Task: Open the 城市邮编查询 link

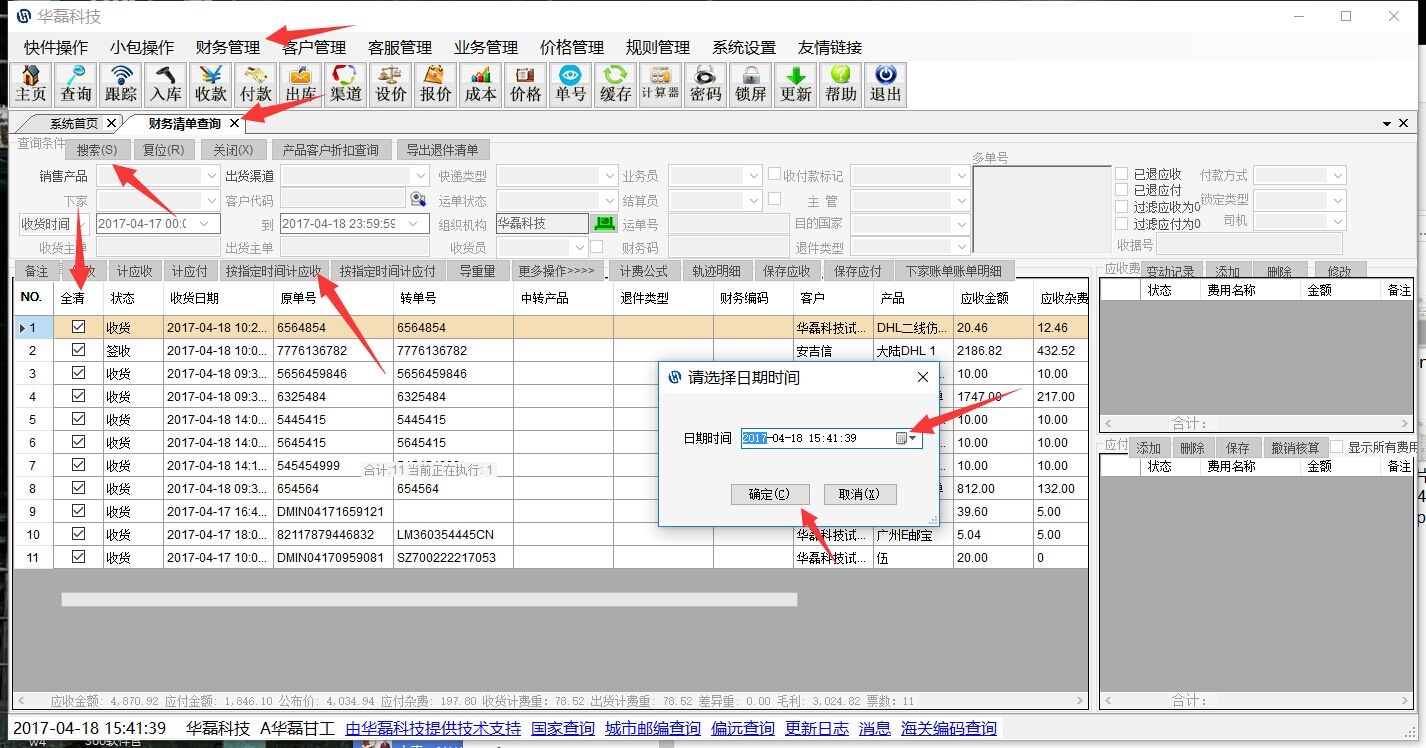Action: 652,728
